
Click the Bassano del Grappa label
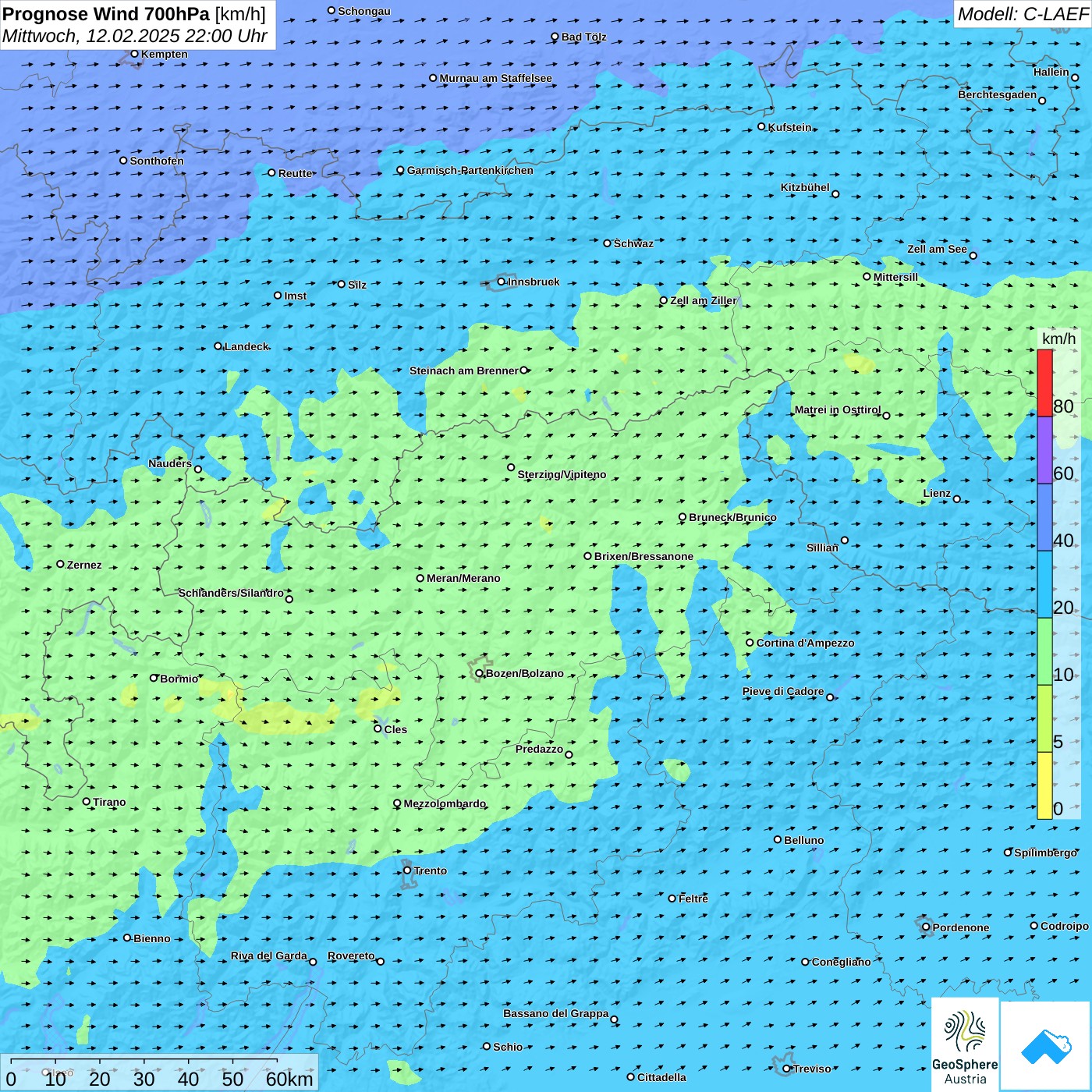coord(555,1013)
